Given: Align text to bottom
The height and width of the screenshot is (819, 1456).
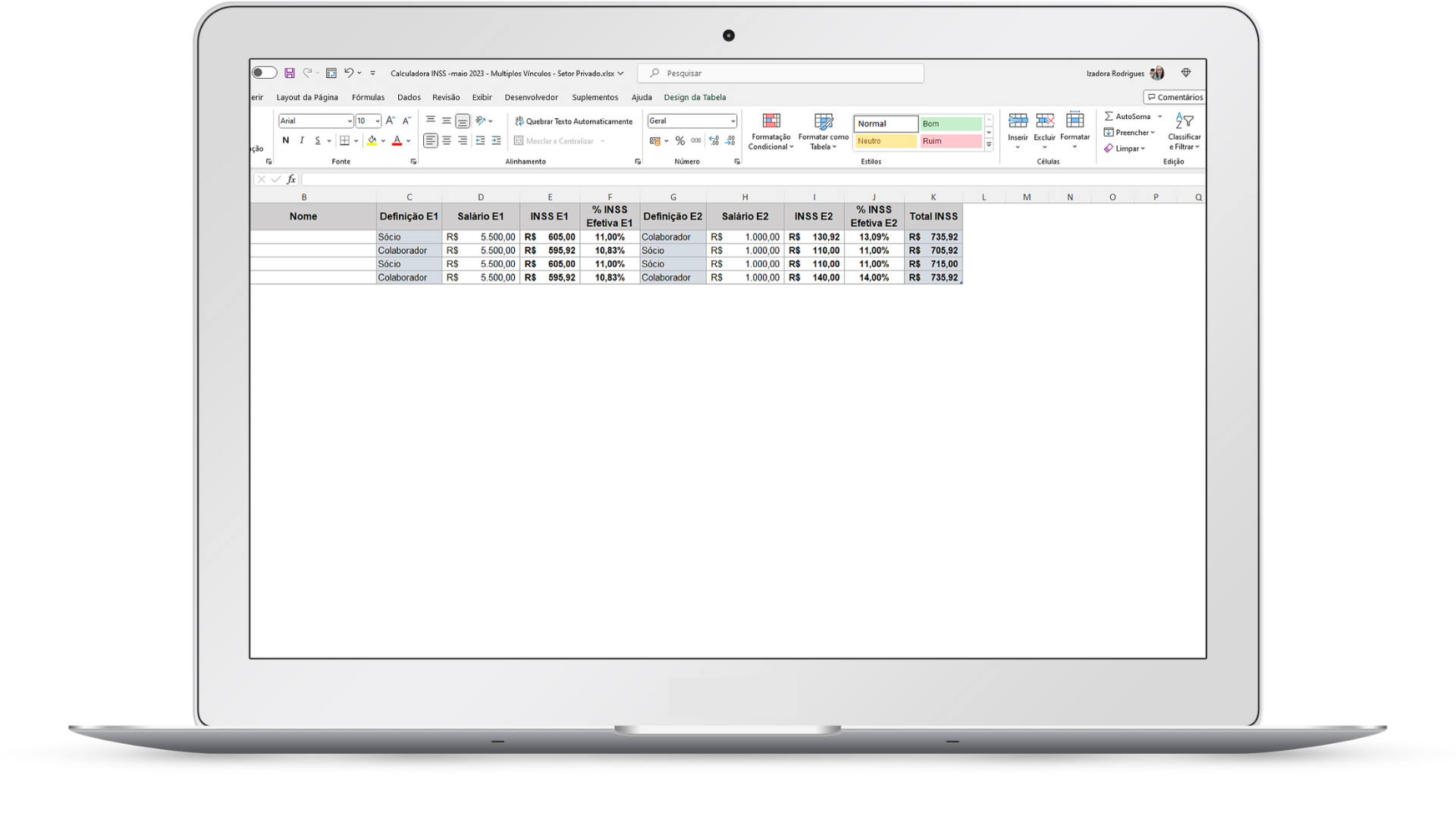Looking at the screenshot, I should pos(463,121).
